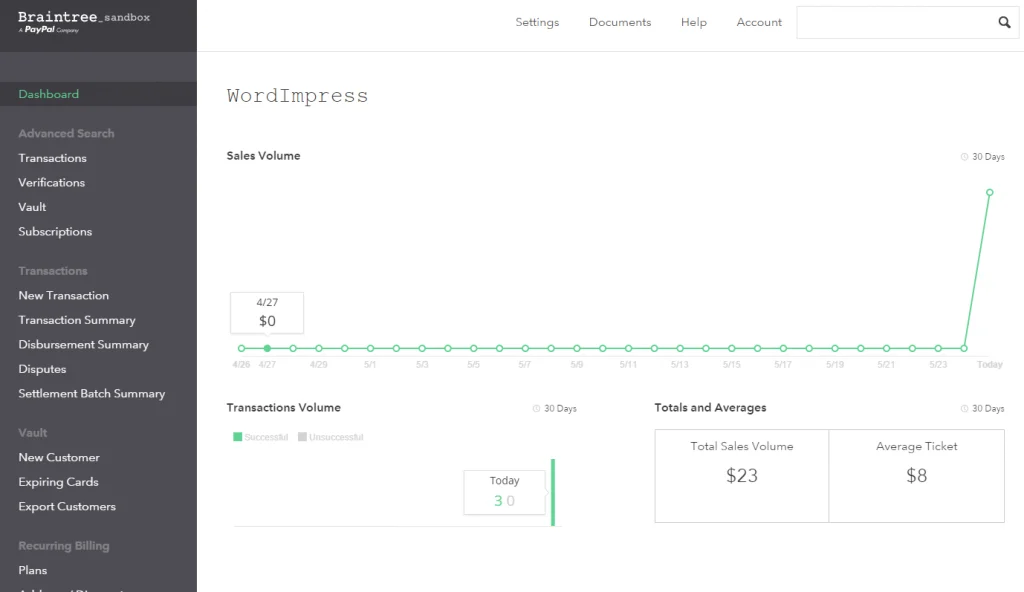Screen dimensions: 1024x592
Task: Toggle the Unsuccessful transactions legend
Action: pyautogui.click(x=330, y=436)
